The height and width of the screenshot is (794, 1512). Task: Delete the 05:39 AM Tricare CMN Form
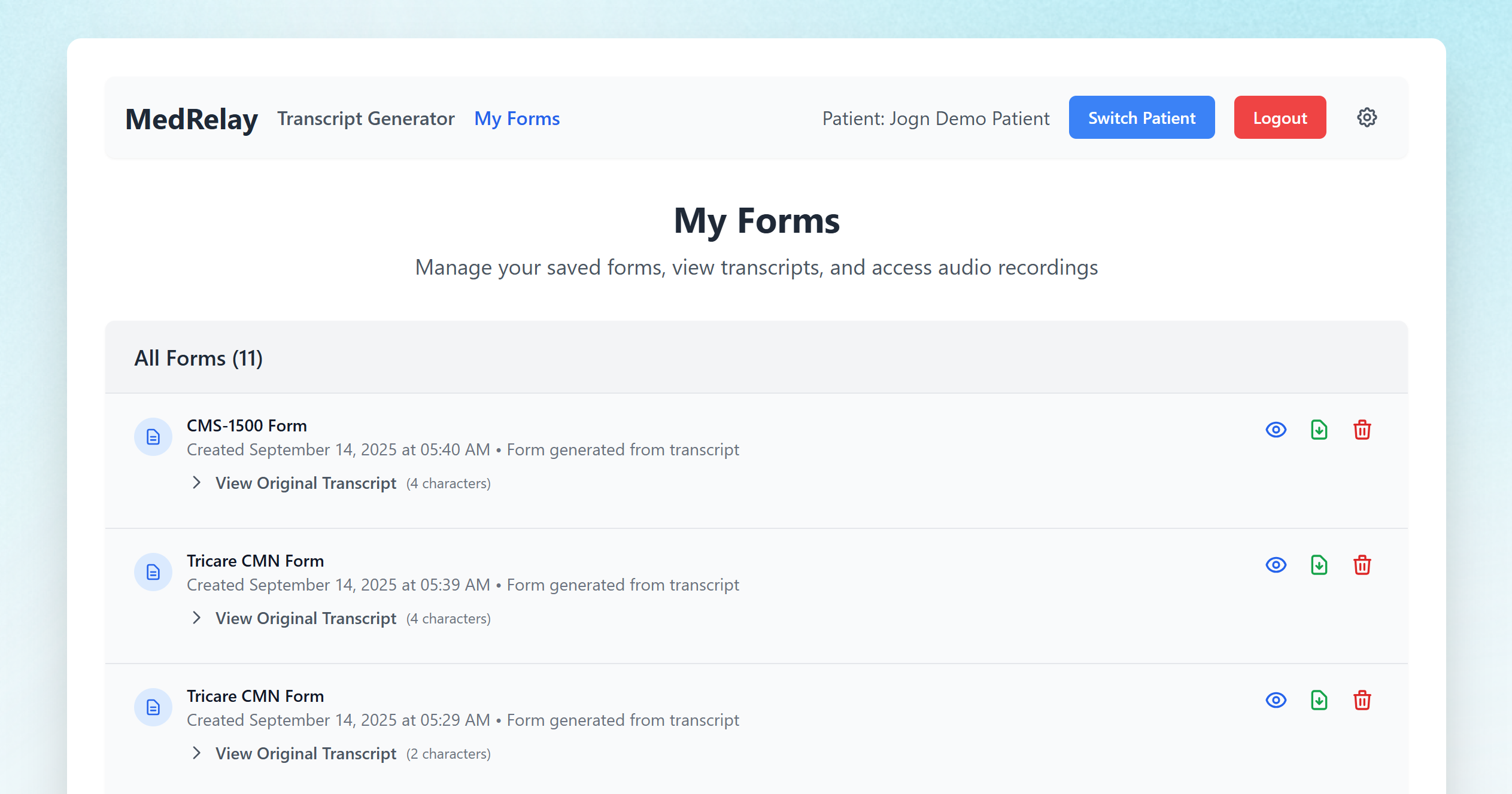pyautogui.click(x=1362, y=565)
